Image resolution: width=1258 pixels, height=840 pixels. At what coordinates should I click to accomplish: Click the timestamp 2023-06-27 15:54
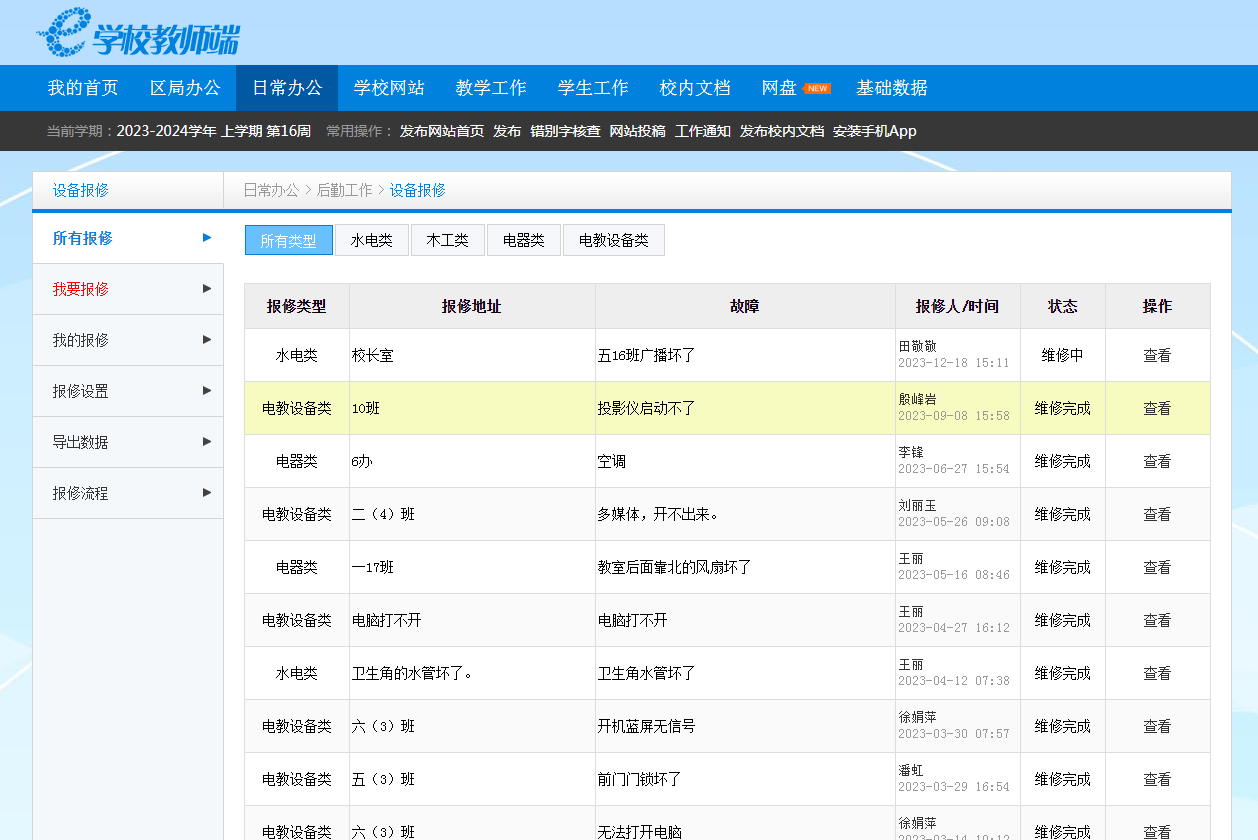point(954,469)
